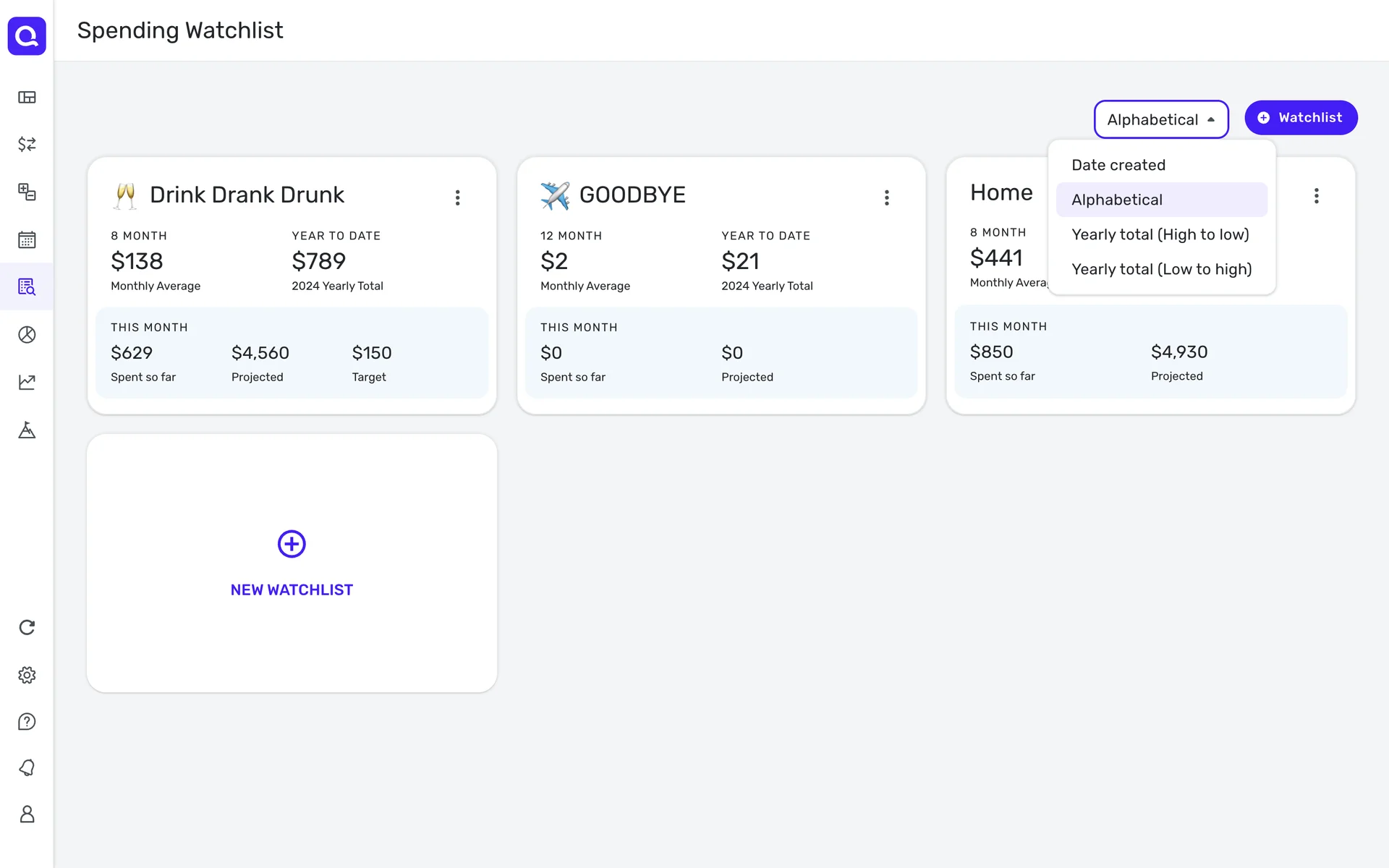This screenshot has height=868, width=1389.
Task: Open the GOODBYE watchlist title
Action: pyautogui.click(x=632, y=195)
